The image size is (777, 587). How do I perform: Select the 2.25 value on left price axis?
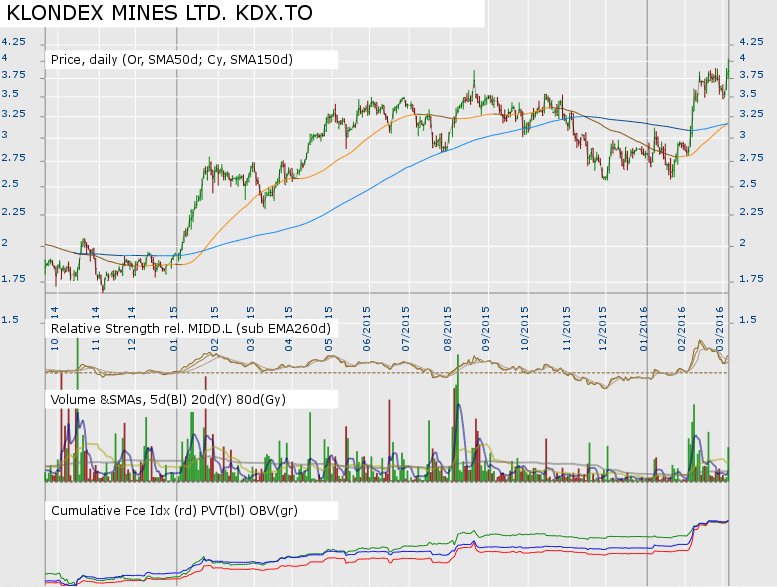(13, 212)
